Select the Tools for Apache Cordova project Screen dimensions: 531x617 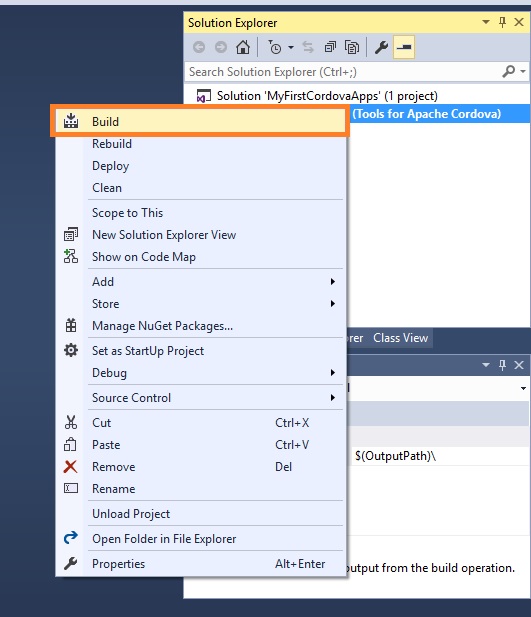click(439, 114)
